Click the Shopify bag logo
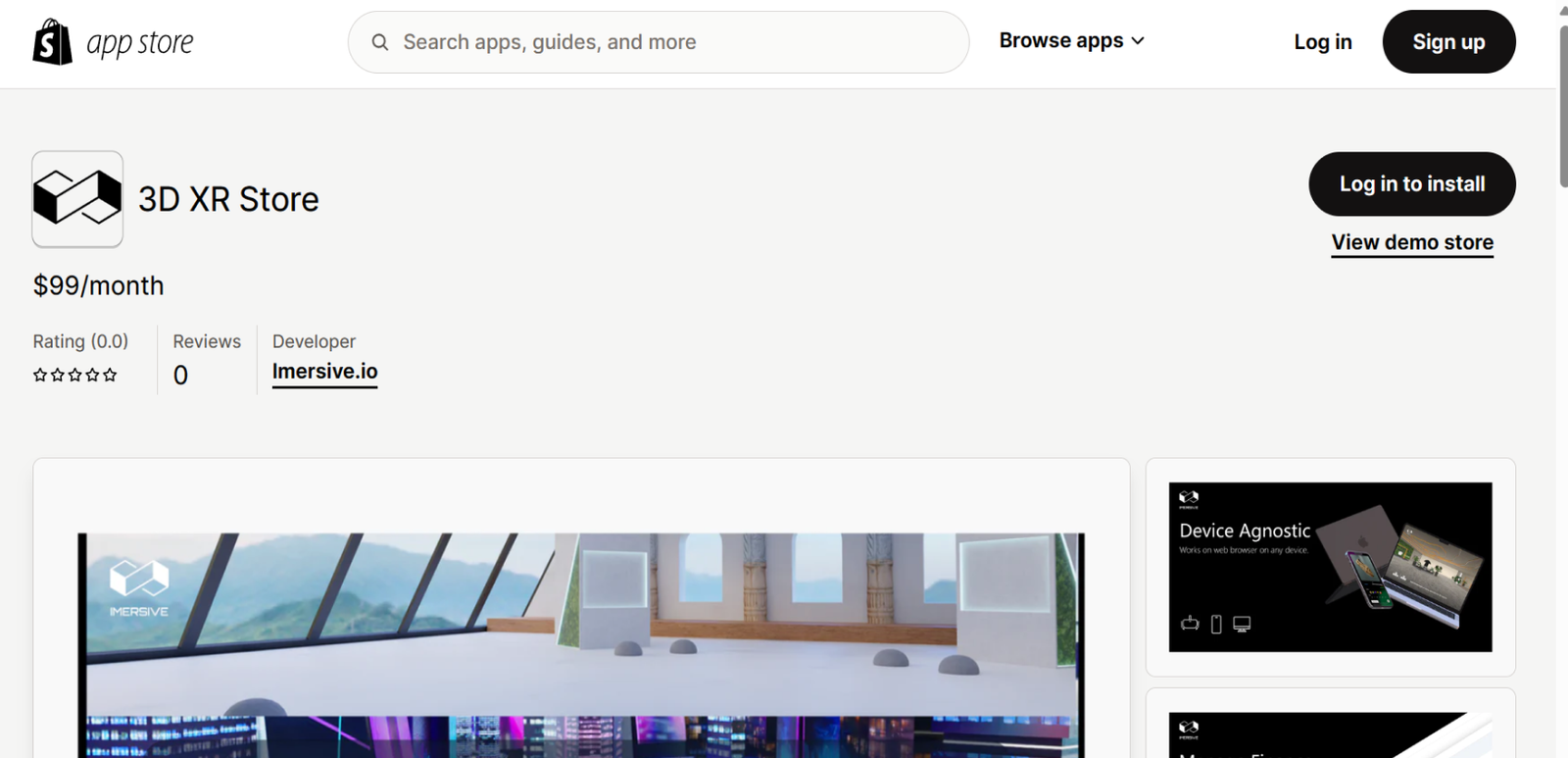The height and width of the screenshot is (758, 1568). [53, 42]
